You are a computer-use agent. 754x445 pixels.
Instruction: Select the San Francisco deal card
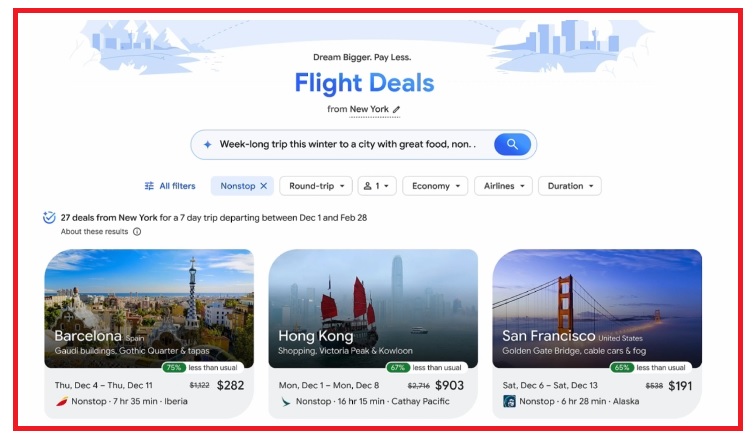(x=597, y=333)
